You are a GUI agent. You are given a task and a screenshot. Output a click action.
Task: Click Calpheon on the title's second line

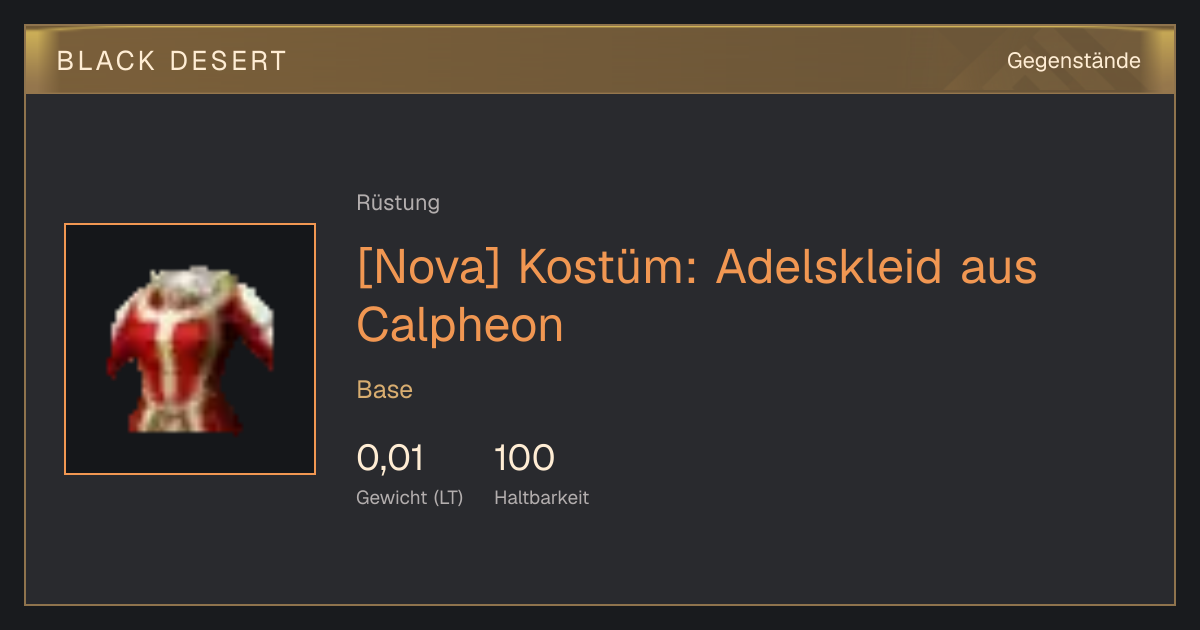460,325
